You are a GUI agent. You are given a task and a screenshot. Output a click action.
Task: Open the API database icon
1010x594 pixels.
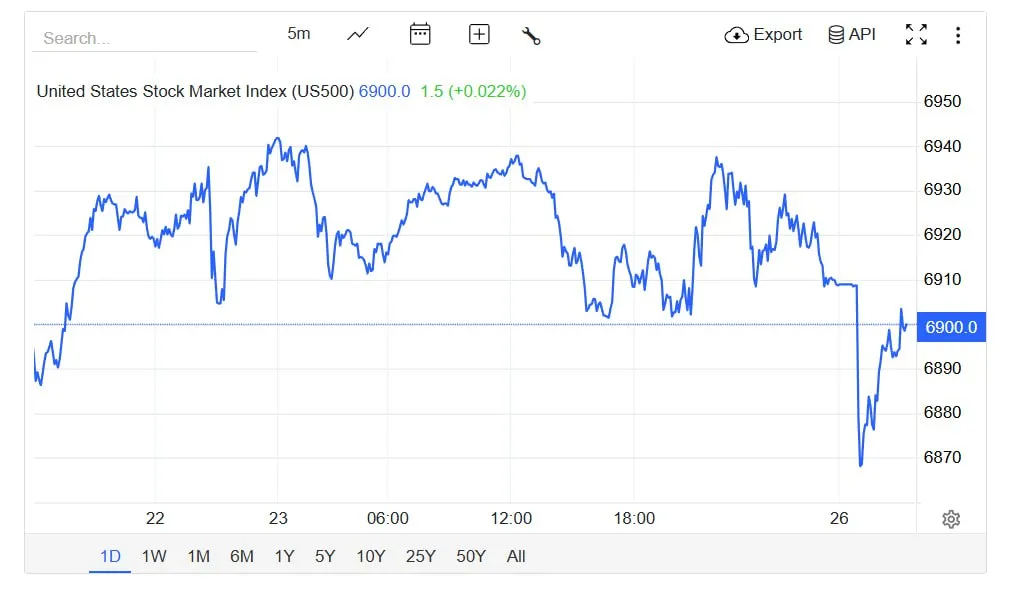[x=836, y=35]
